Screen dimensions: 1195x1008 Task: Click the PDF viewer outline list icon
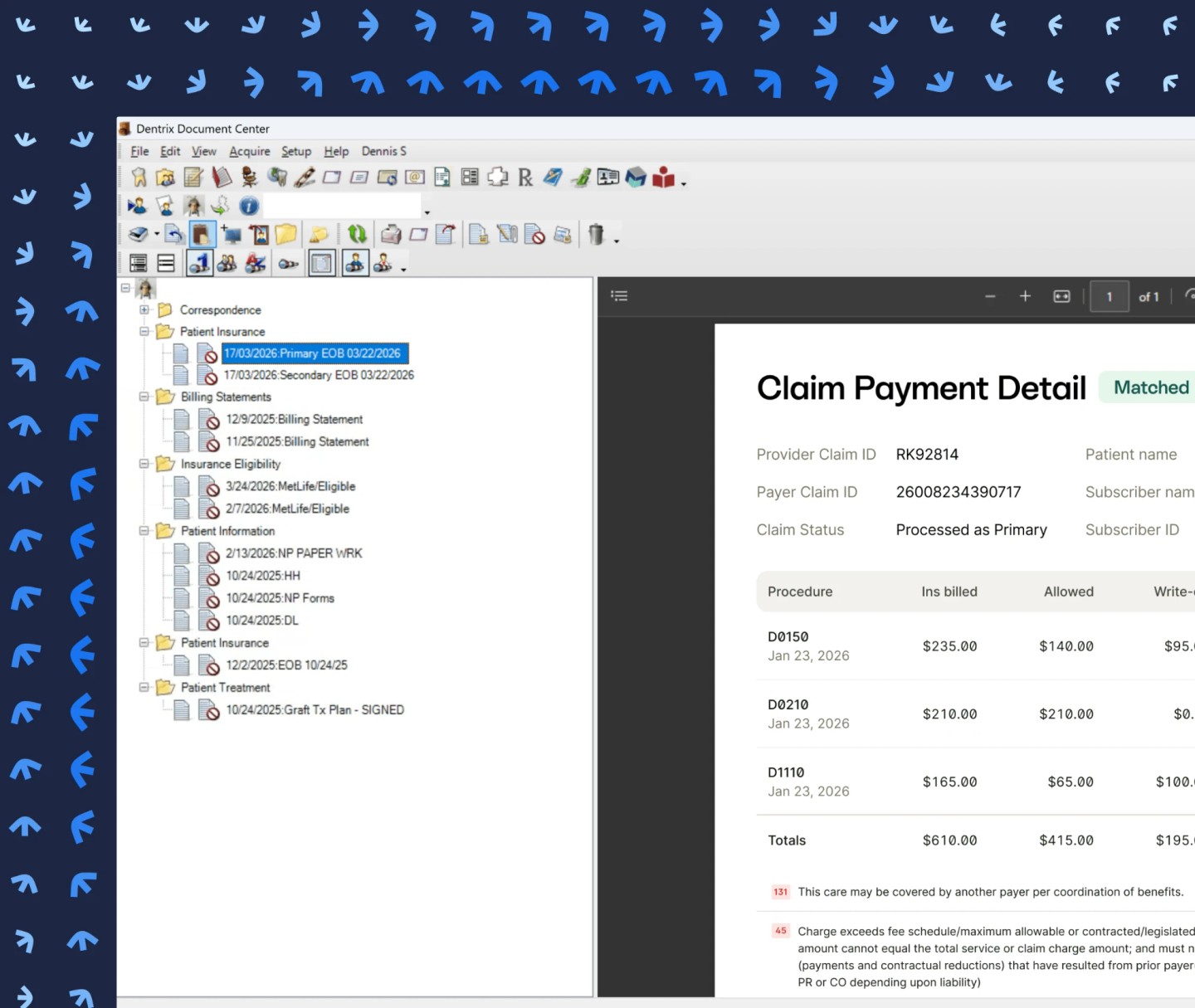pyautogui.click(x=619, y=296)
